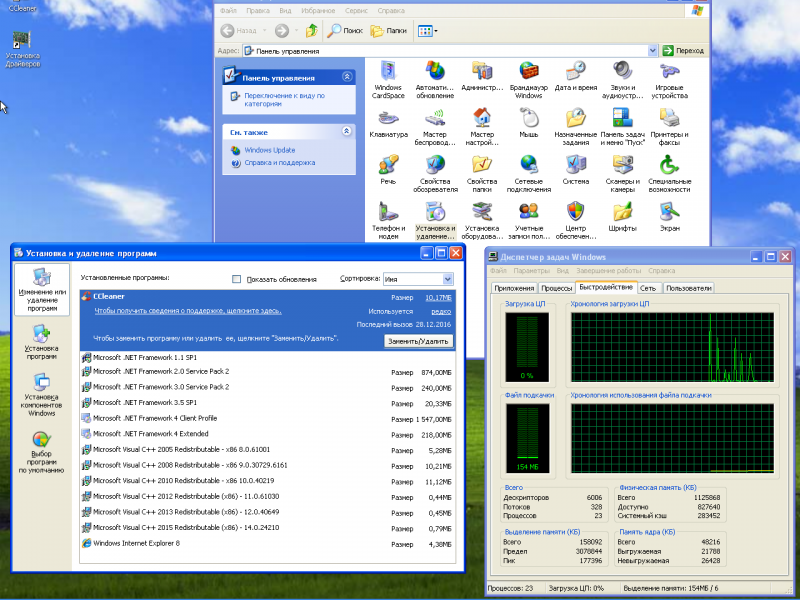Open the Сортировка dropdown showing Имя
Image resolution: width=800 pixels, height=600 pixels.
[x=418, y=279]
